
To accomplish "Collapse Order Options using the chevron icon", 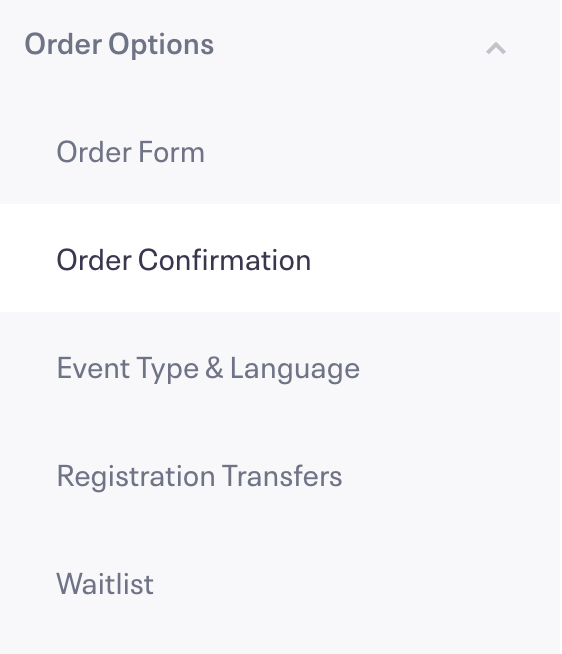I will point(496,48).
